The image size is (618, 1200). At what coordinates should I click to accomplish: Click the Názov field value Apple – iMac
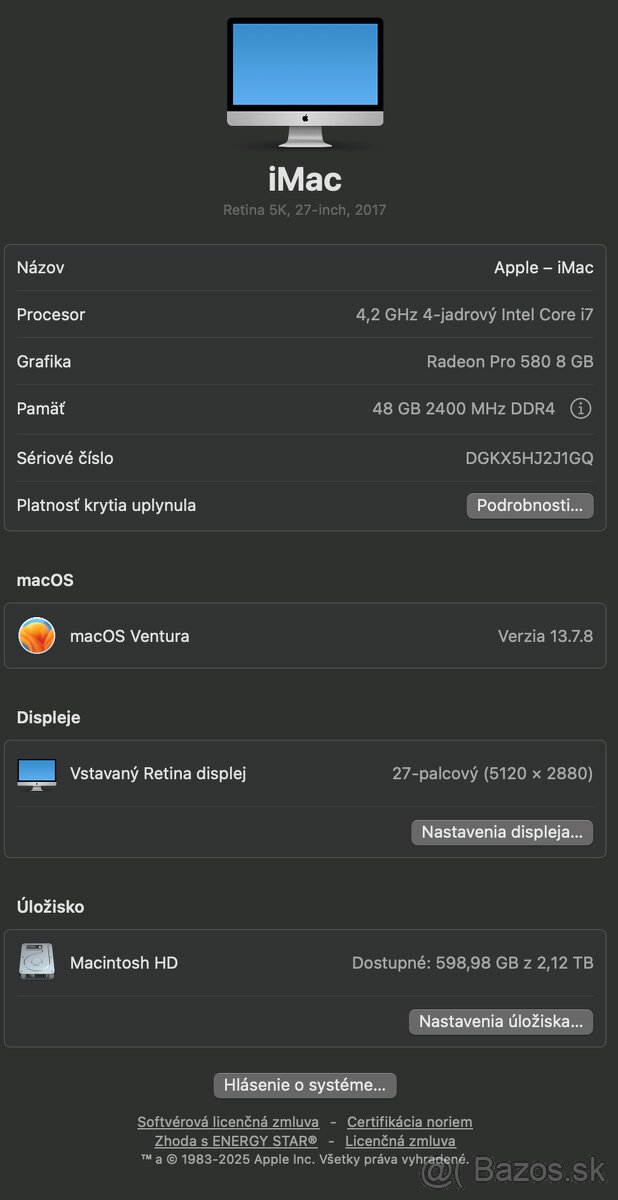[543, 267]
